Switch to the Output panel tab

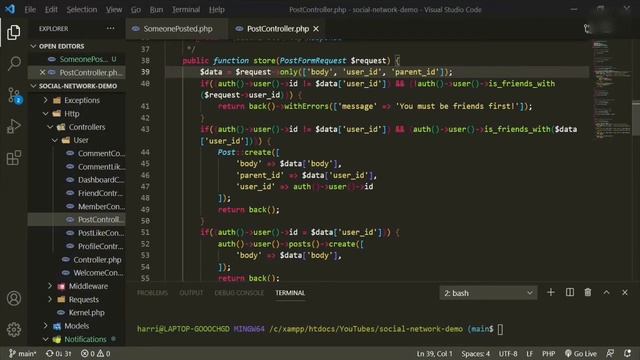191,293
